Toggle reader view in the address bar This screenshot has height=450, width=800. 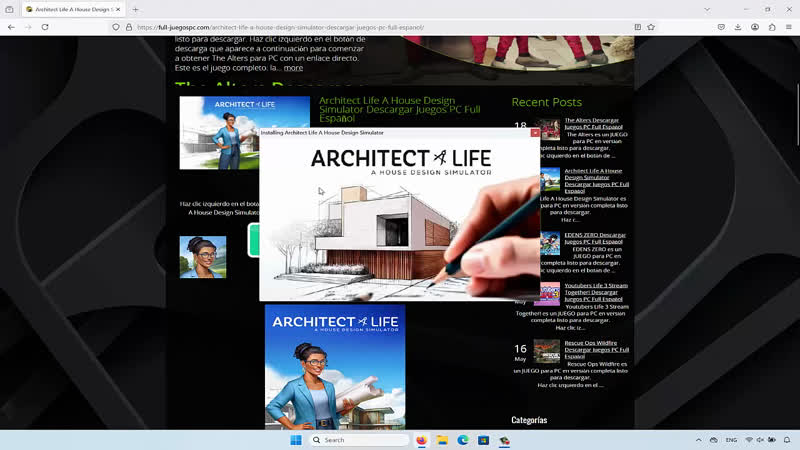click(637, 27)
